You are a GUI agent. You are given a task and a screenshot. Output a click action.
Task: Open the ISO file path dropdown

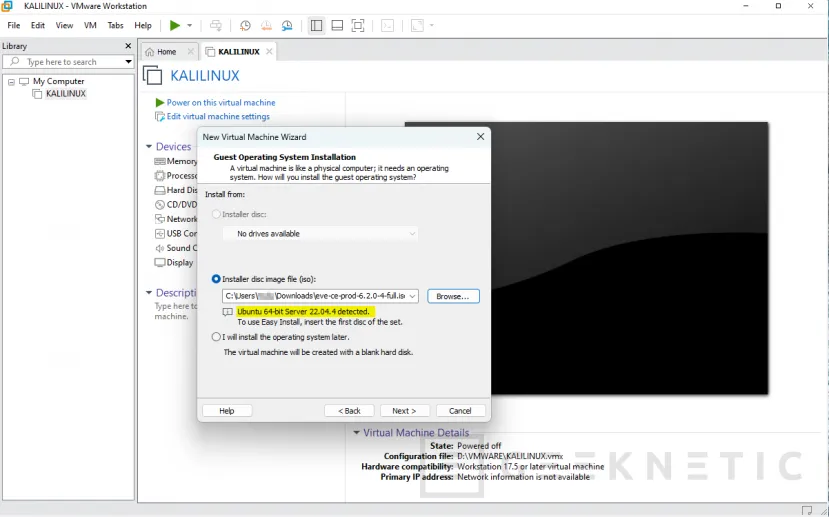tap(412, 296)
